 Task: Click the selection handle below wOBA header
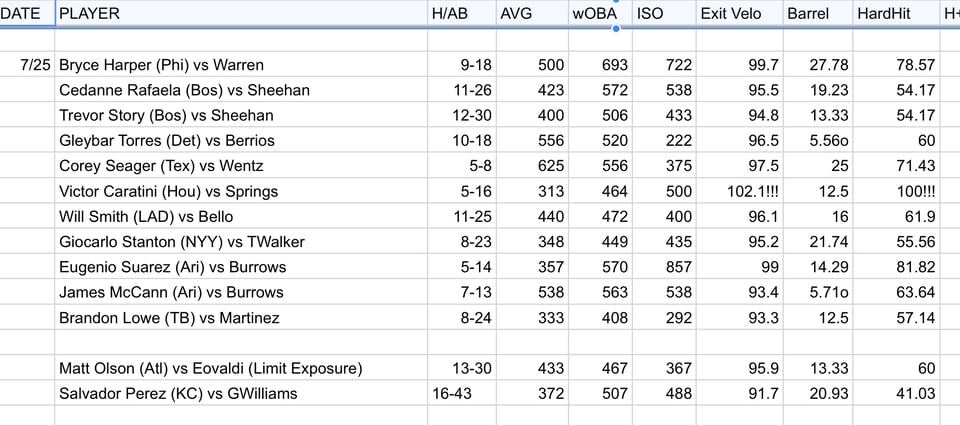click(615, 28)
